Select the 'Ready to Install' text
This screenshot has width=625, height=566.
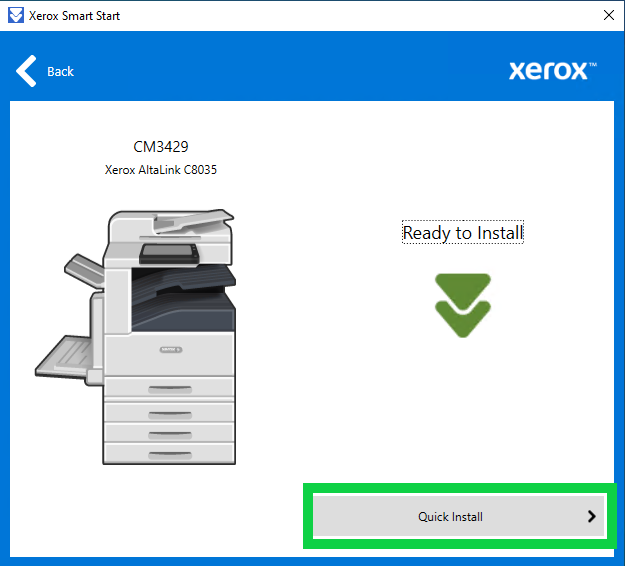pyautogui.click(x=462, y=232)
